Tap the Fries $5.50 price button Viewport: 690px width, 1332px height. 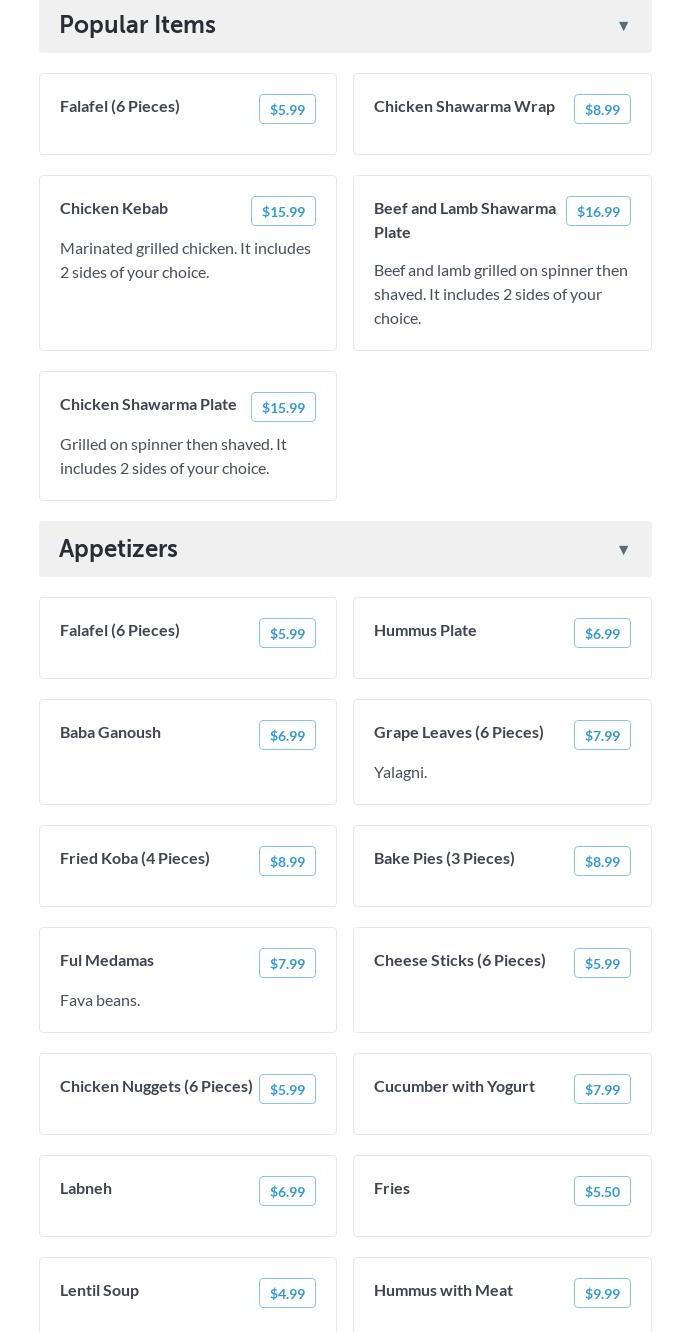point(602,1192)
